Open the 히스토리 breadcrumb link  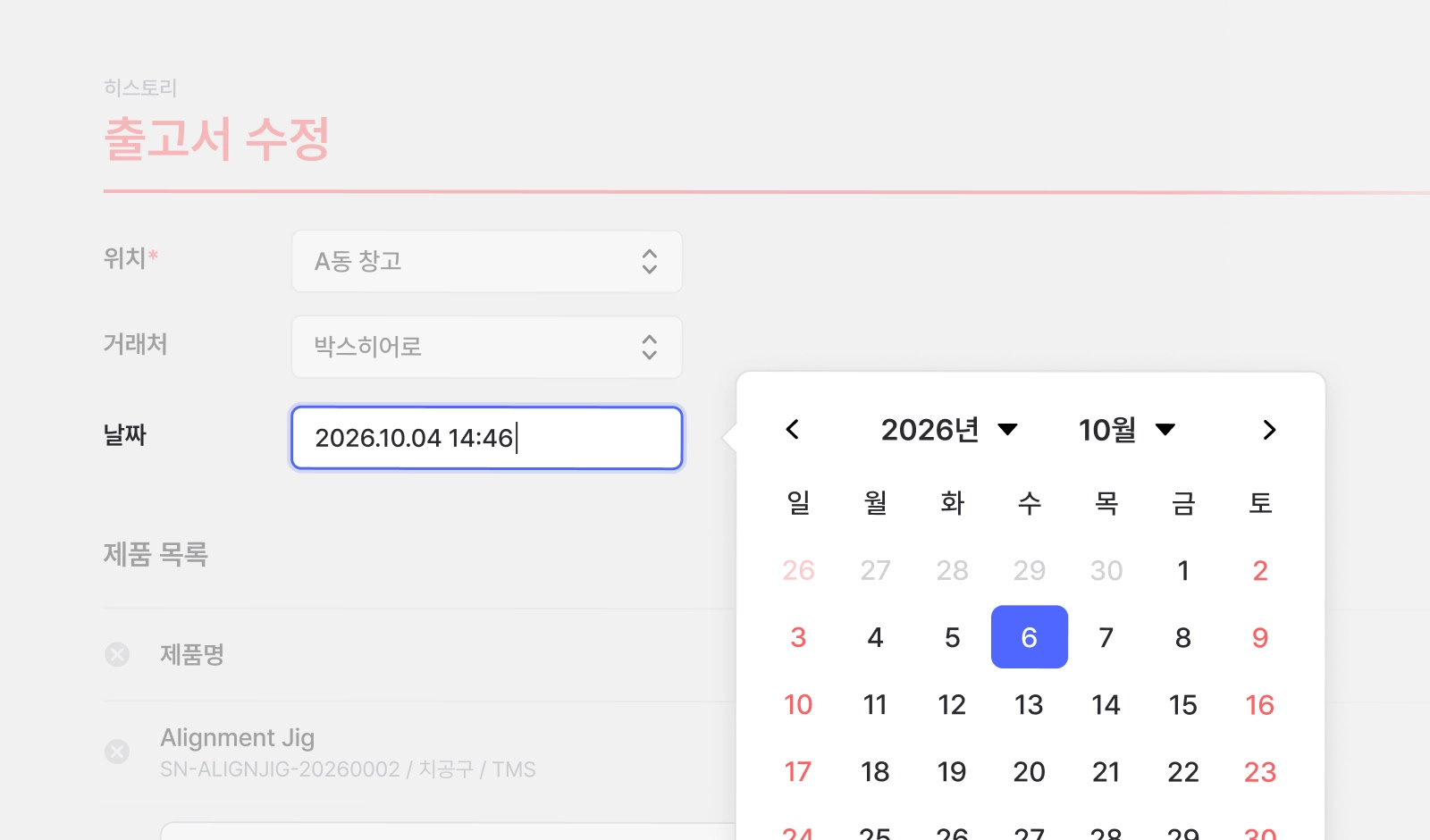pyautogui.click(x=140, y=88)
